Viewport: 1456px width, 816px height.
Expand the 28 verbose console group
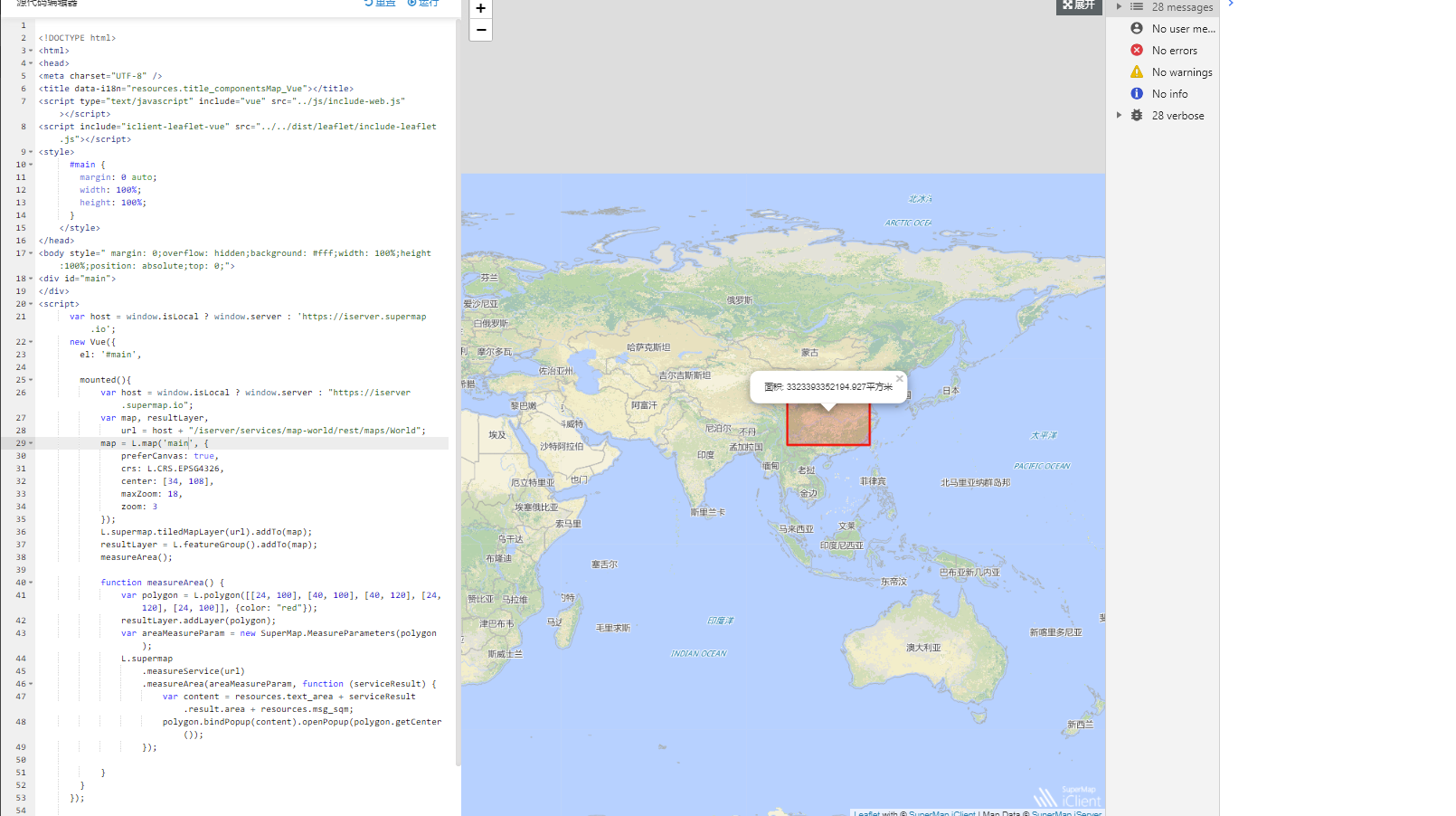tap(1120, 116)
